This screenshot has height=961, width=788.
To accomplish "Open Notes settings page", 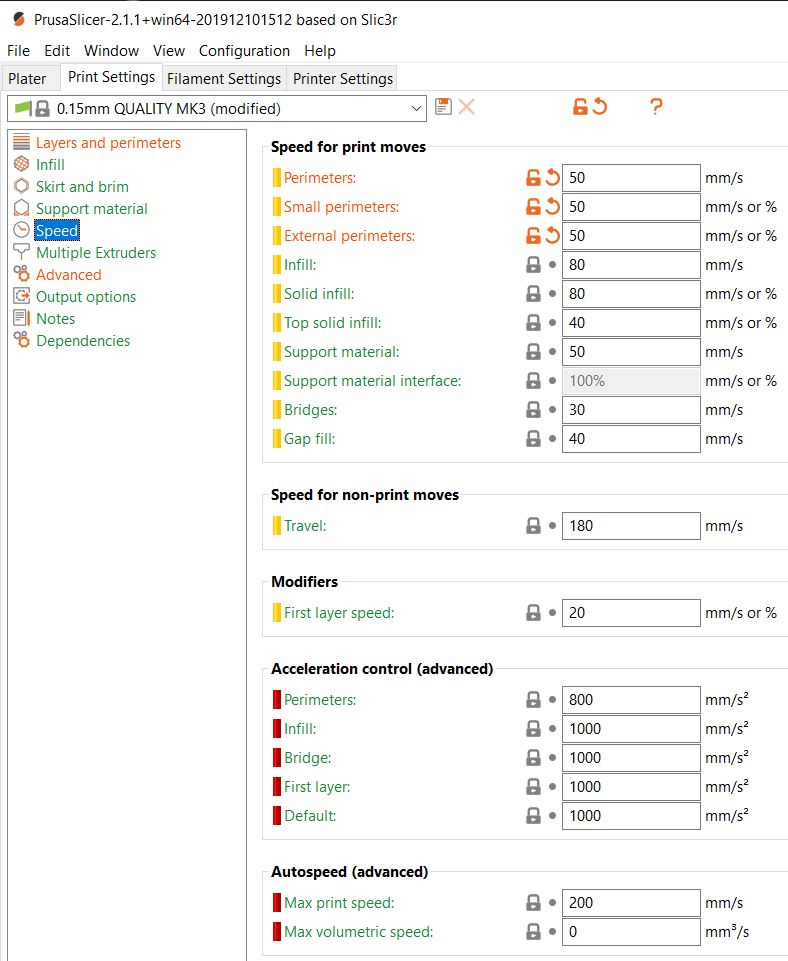I will [x=56, y=319].
